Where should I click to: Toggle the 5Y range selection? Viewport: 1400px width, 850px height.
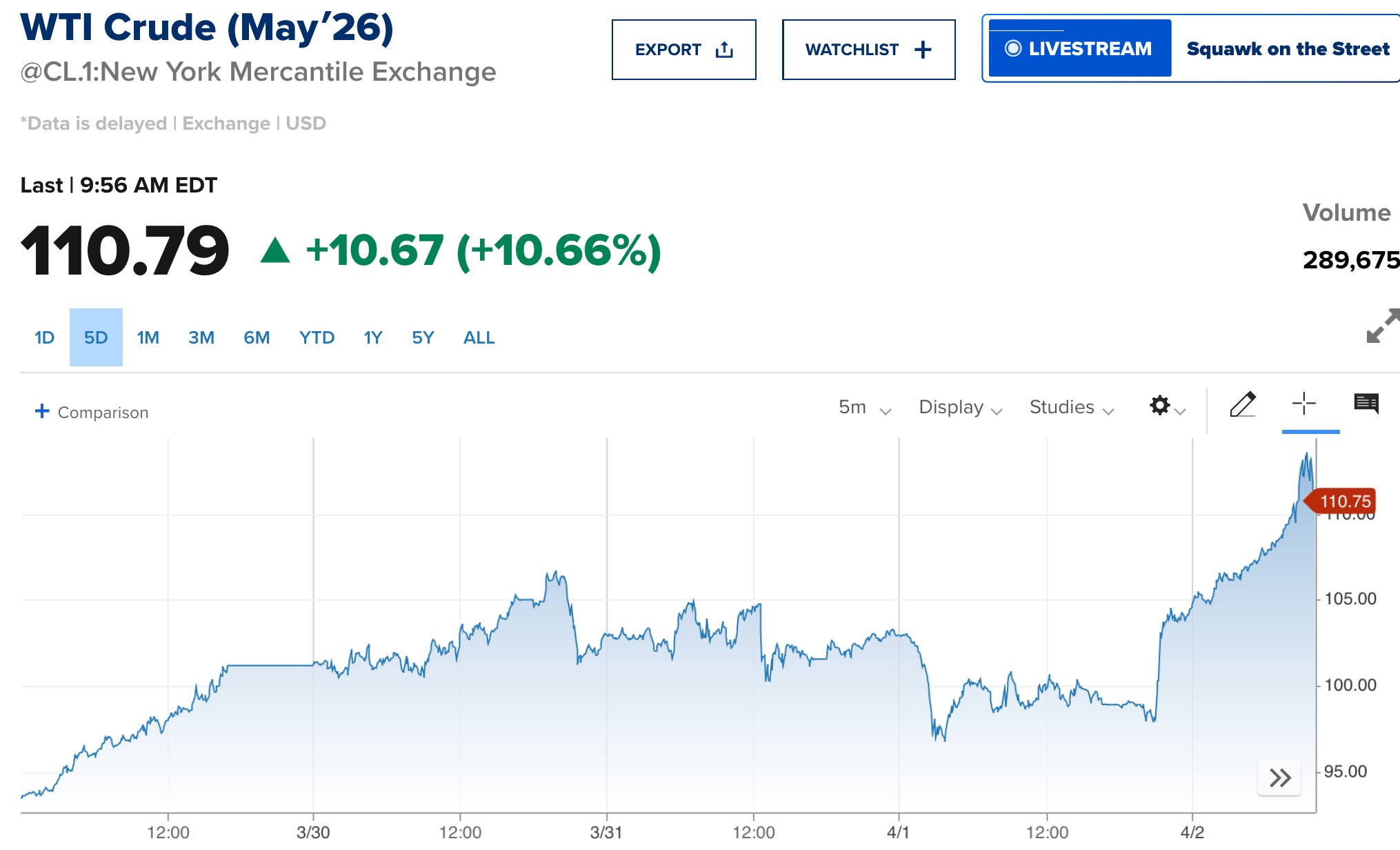pos(423,337)
